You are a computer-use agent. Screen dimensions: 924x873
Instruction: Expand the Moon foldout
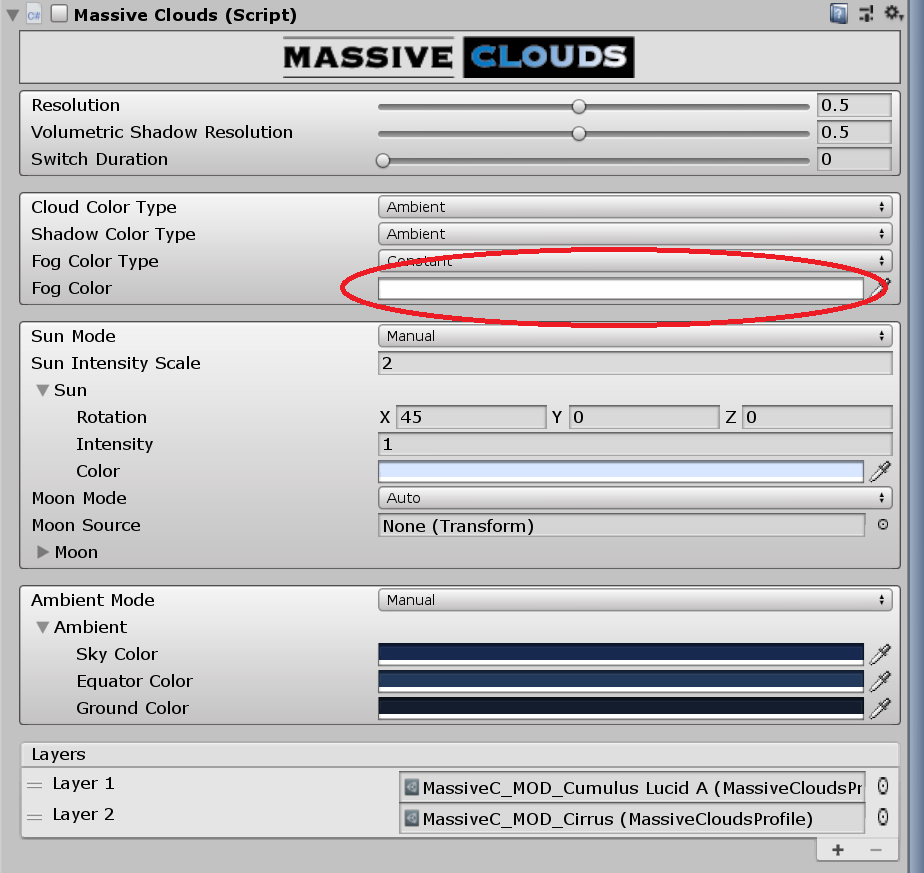click(x=42, y=552)
